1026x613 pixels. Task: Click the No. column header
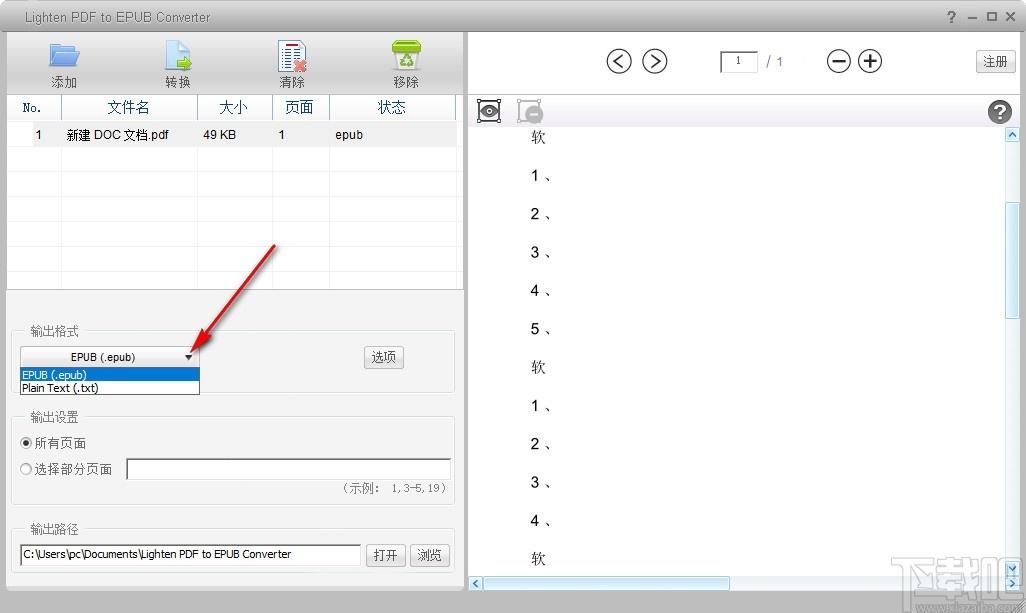[x=33, y=107]
